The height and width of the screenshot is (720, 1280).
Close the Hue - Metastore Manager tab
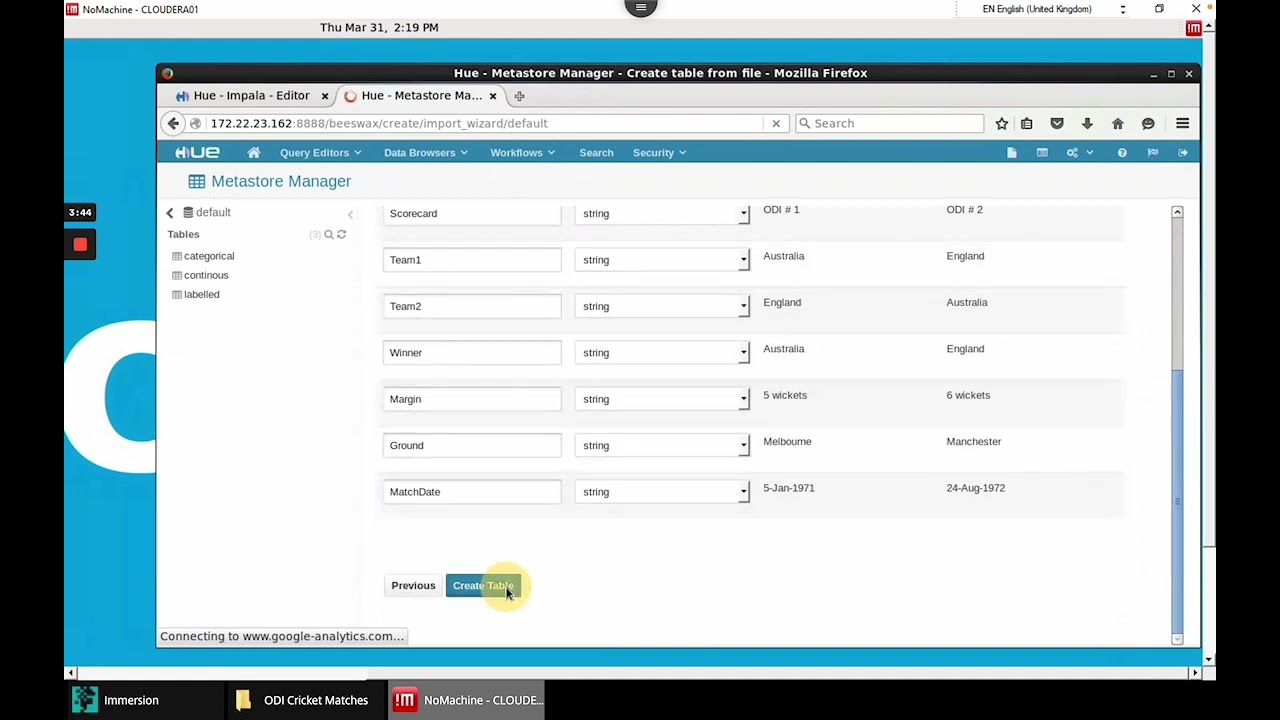click(x=492, y=96)
